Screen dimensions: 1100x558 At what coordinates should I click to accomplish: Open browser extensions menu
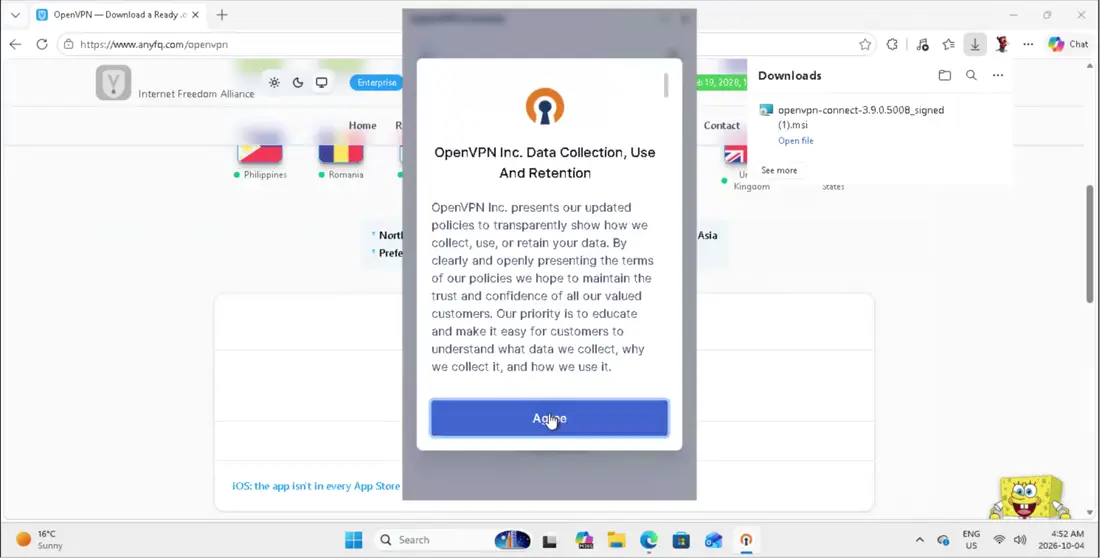click(x=892, y=44)
